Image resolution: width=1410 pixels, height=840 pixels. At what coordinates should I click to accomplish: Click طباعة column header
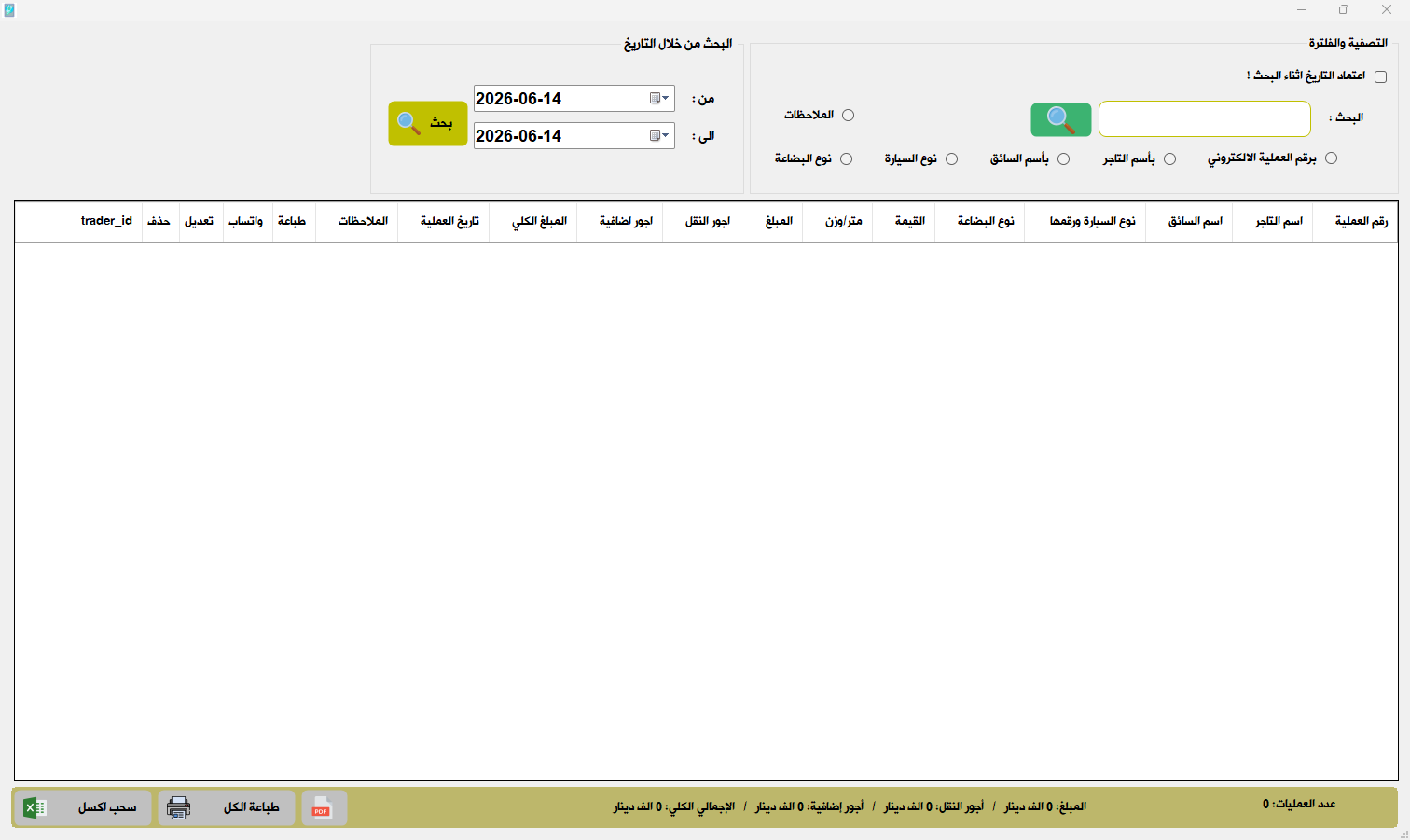tap(294, 222)
